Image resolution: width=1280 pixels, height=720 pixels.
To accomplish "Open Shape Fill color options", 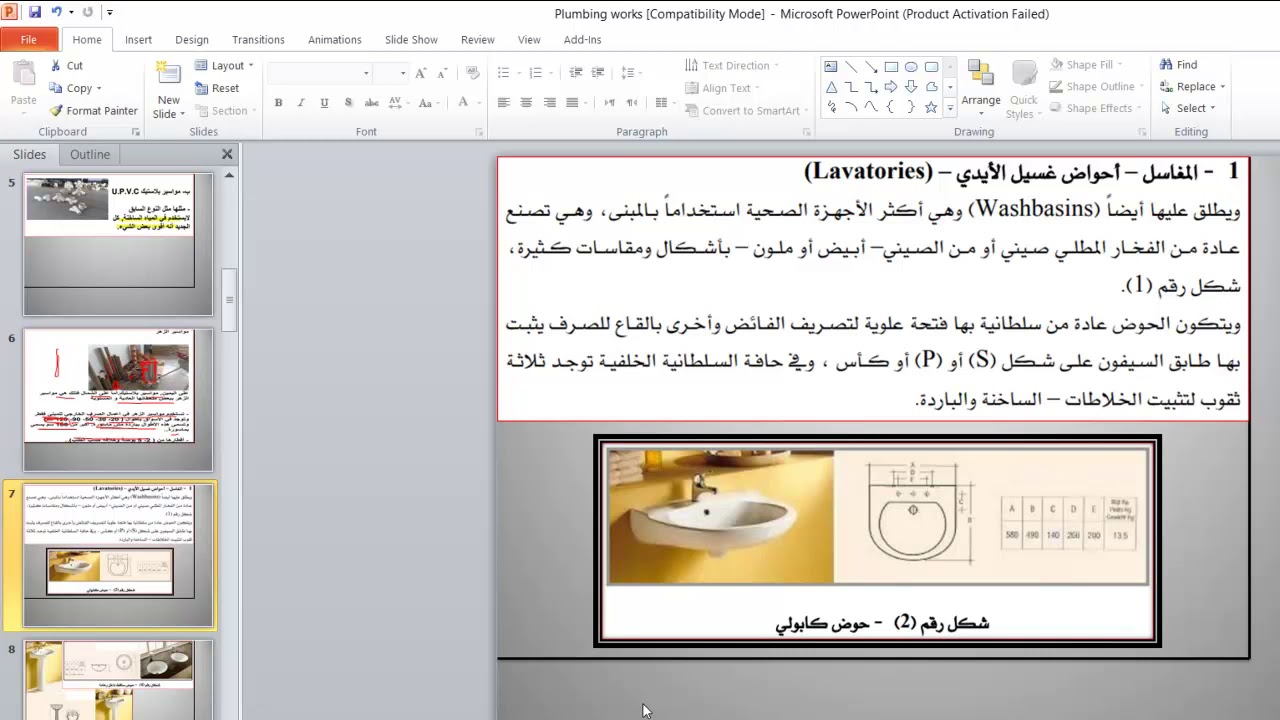I will (1086, 65).
